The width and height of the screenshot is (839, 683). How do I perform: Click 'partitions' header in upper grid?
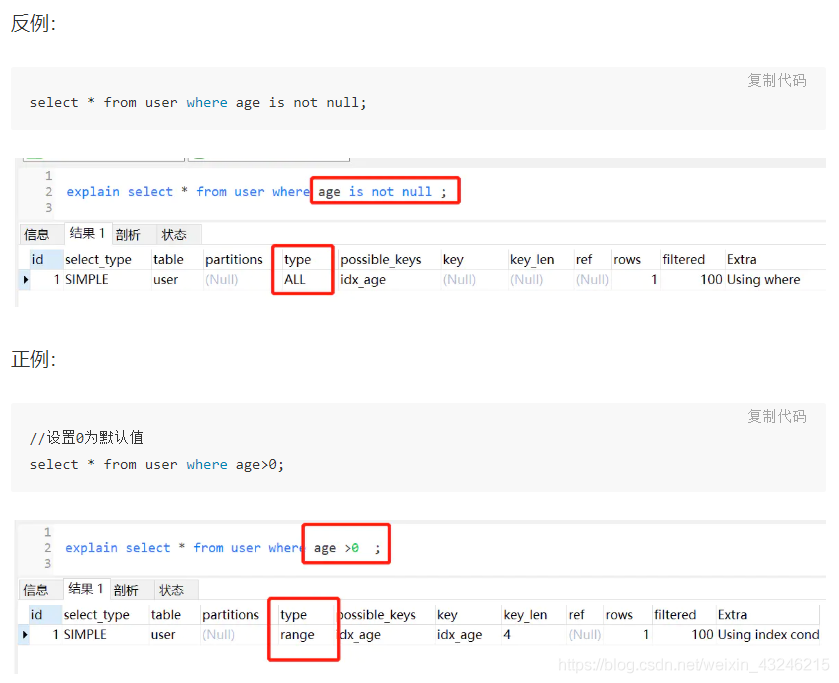(x=234, y=260)
